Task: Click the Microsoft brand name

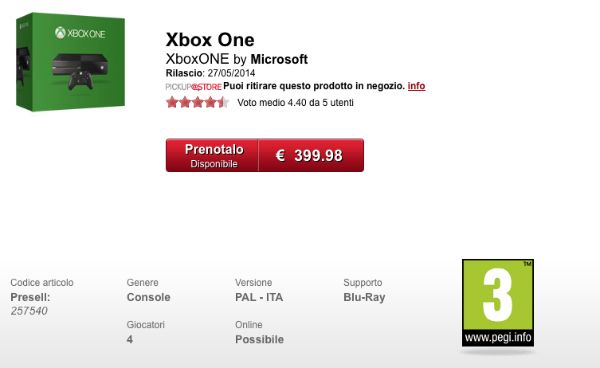Action: [x=279, y=59]
